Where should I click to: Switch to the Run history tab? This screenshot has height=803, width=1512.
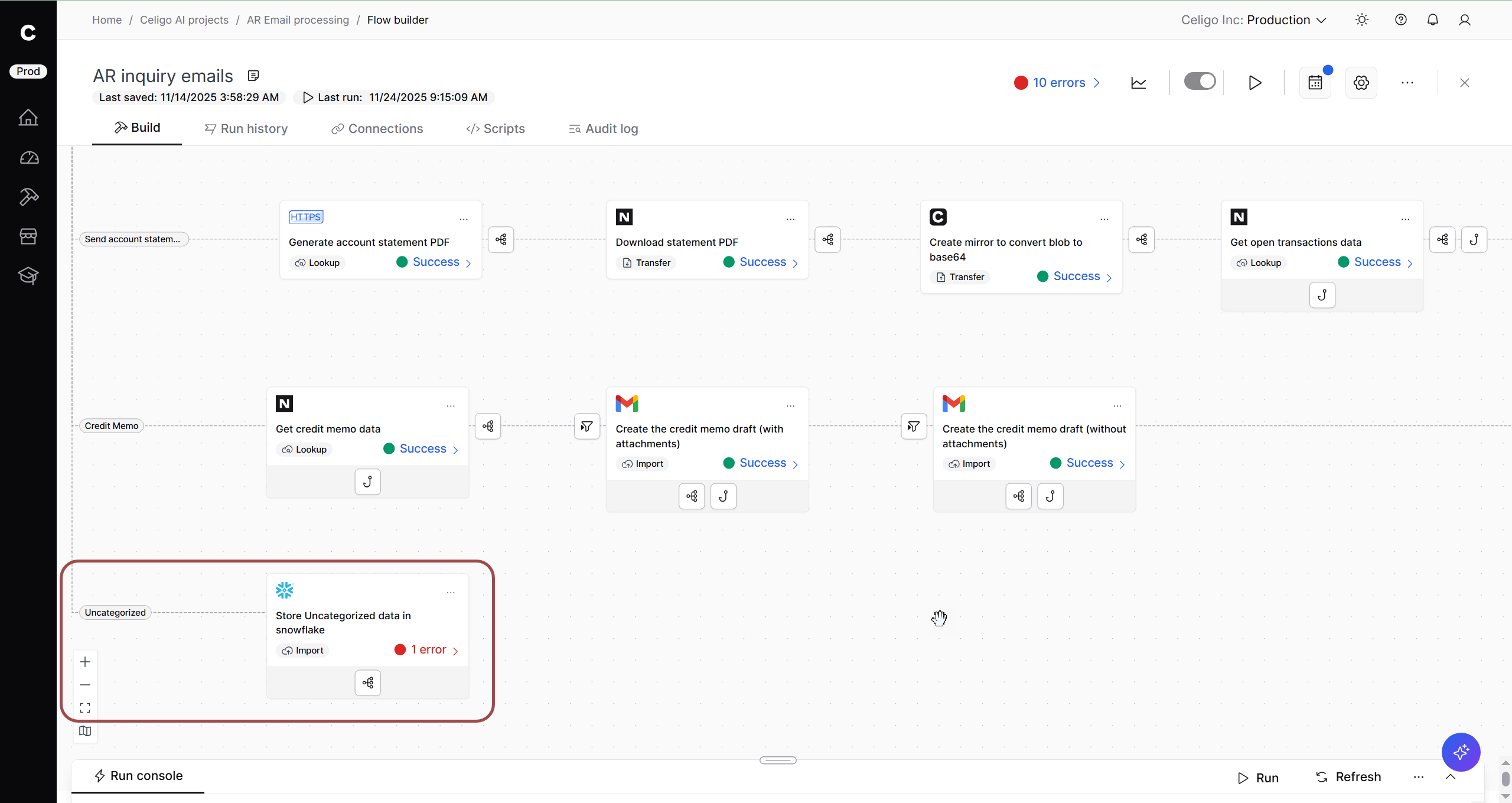click(x=246, y=129)
